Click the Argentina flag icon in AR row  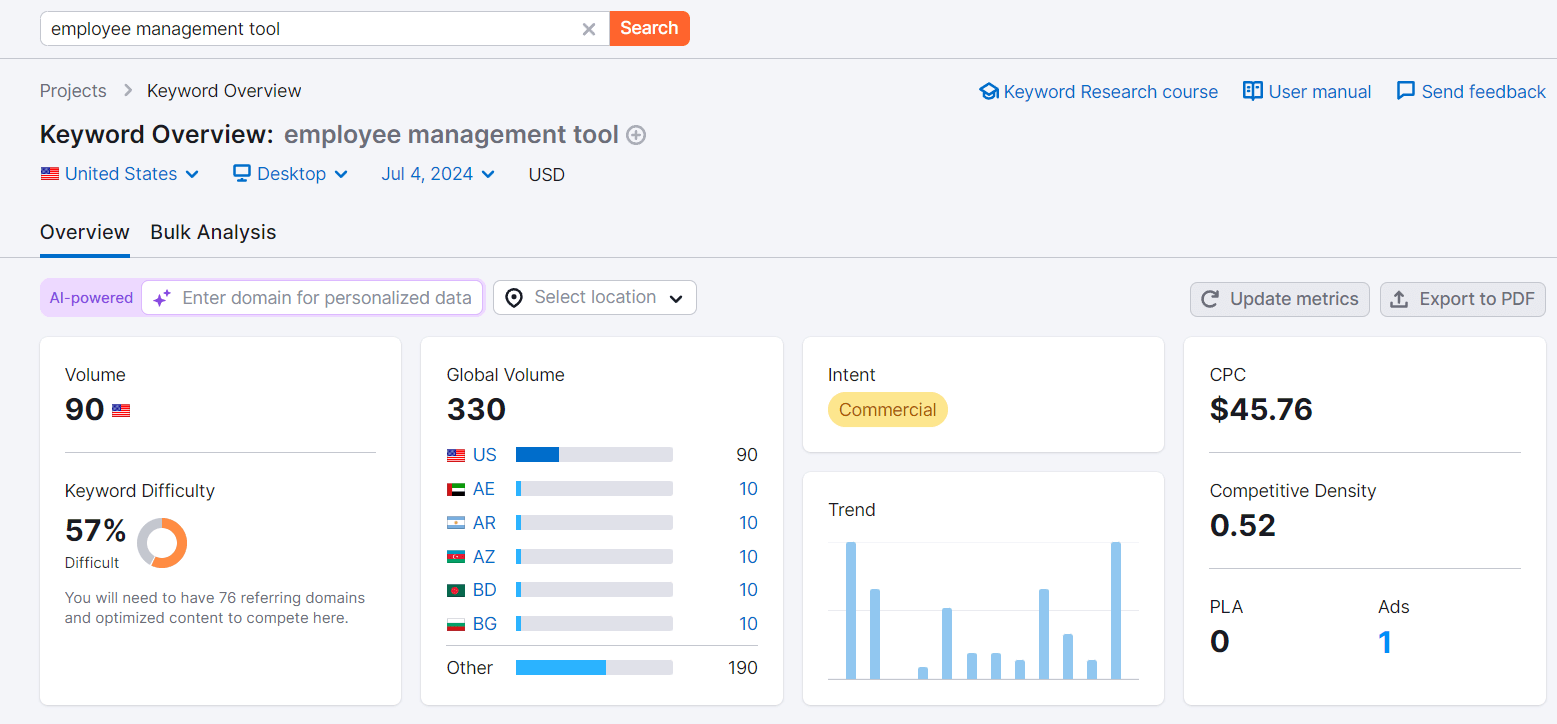[456, 523]
